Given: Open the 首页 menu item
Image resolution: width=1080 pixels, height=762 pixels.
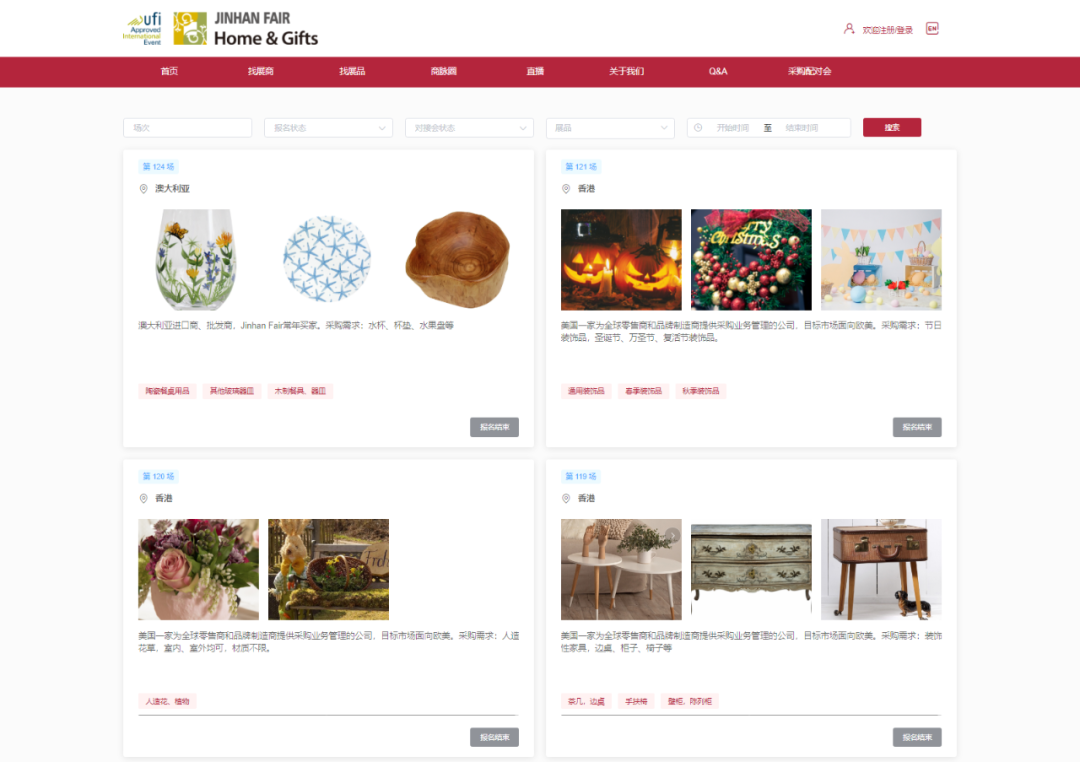Looking at the screenshot, I should 169,71.
